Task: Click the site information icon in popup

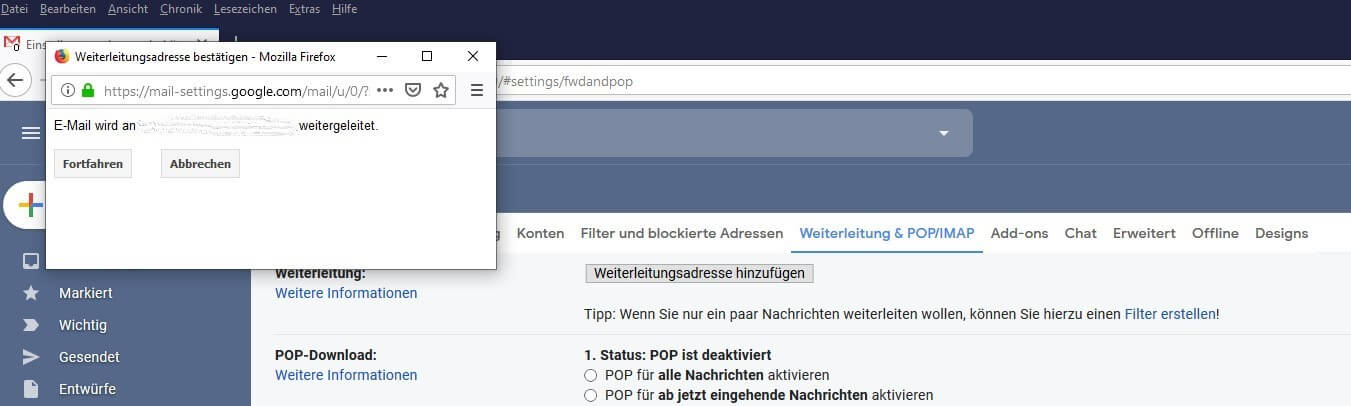Action: click(68, 90)
